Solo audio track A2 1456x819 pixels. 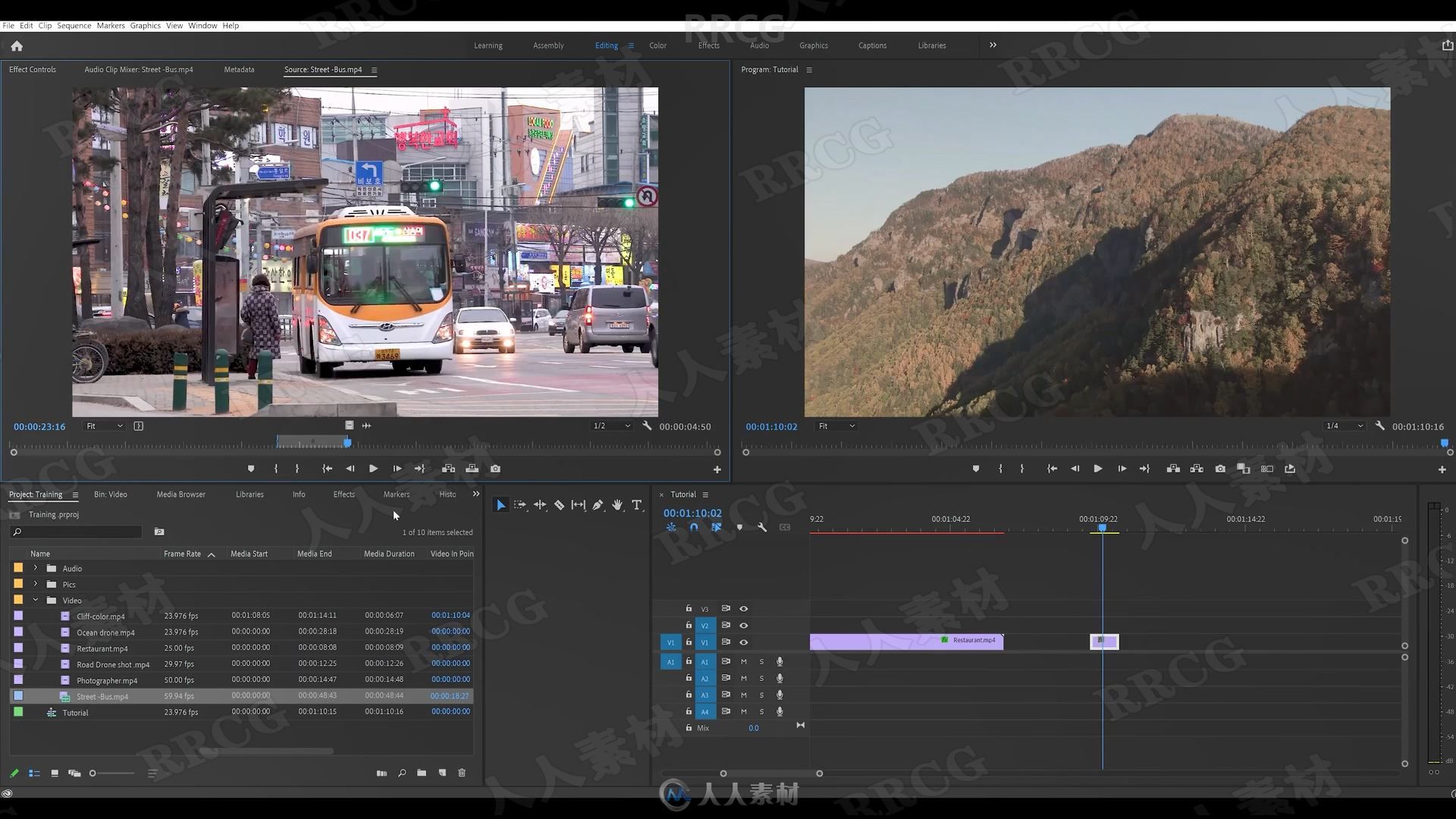(x=761, y=679)
